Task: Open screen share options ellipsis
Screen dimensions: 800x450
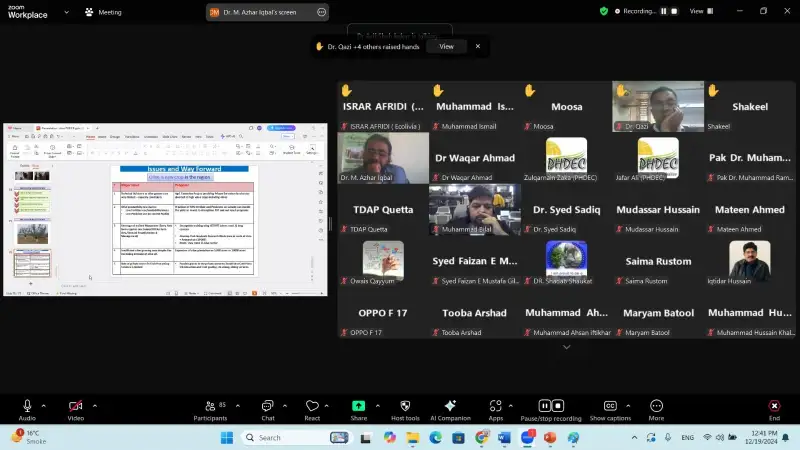Action: (x=321, y=12)
